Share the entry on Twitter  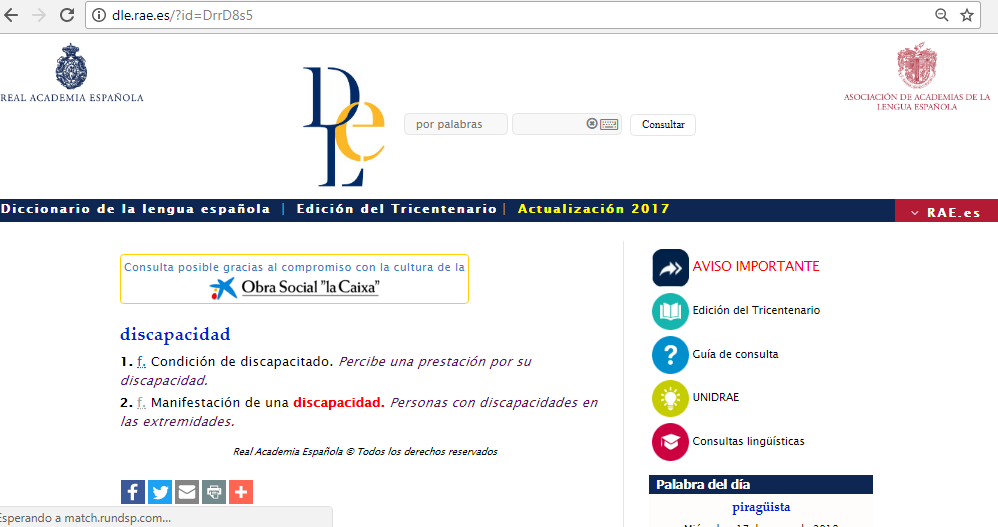[x=160, y=492]
